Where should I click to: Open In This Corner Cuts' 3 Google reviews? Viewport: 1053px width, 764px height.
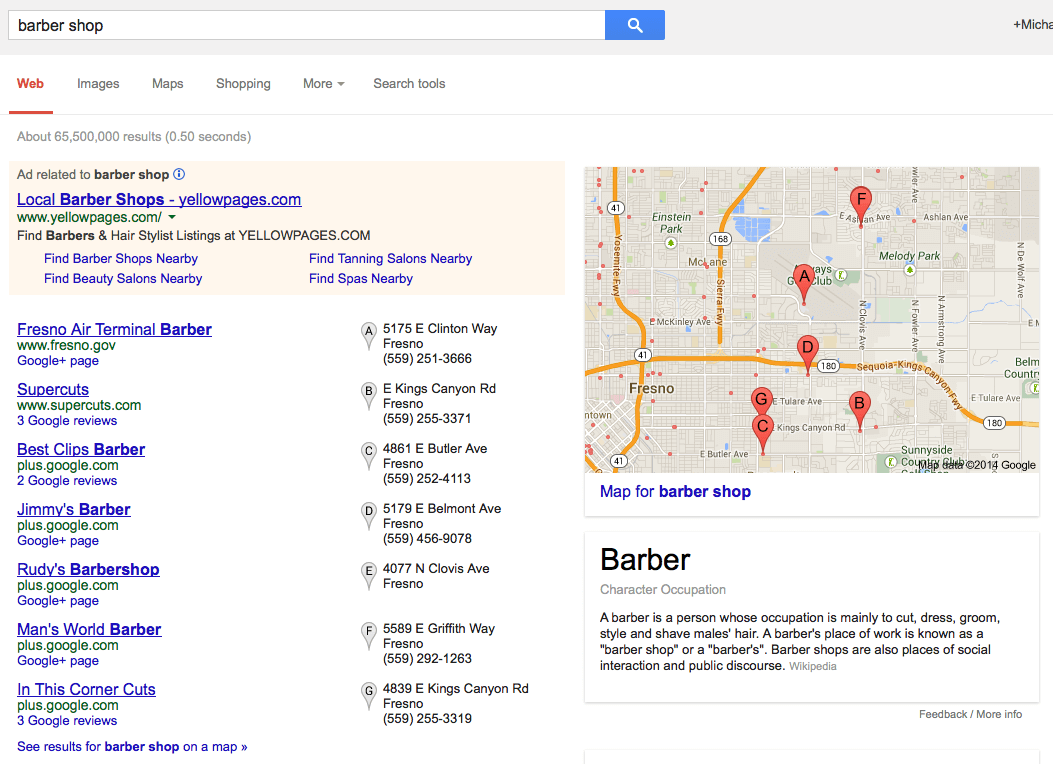coord(67,720)
